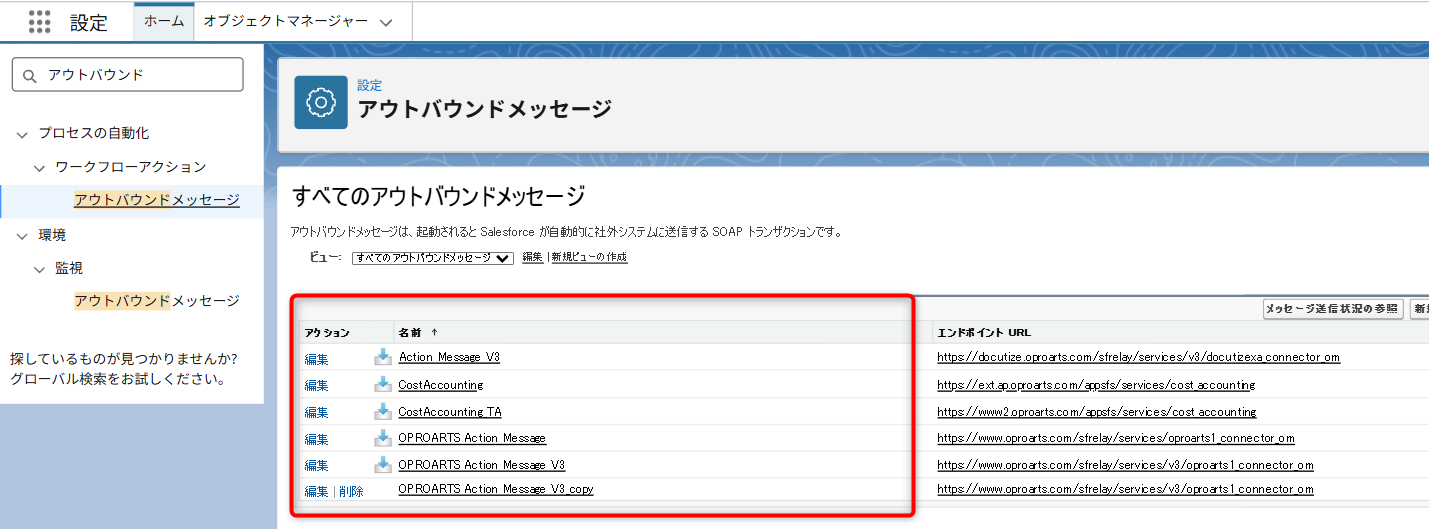Click the sfrelay/services/oproarts1_connector_om URL without v3
Screen dimensions: 1429x529
(x=1116, y=438)
